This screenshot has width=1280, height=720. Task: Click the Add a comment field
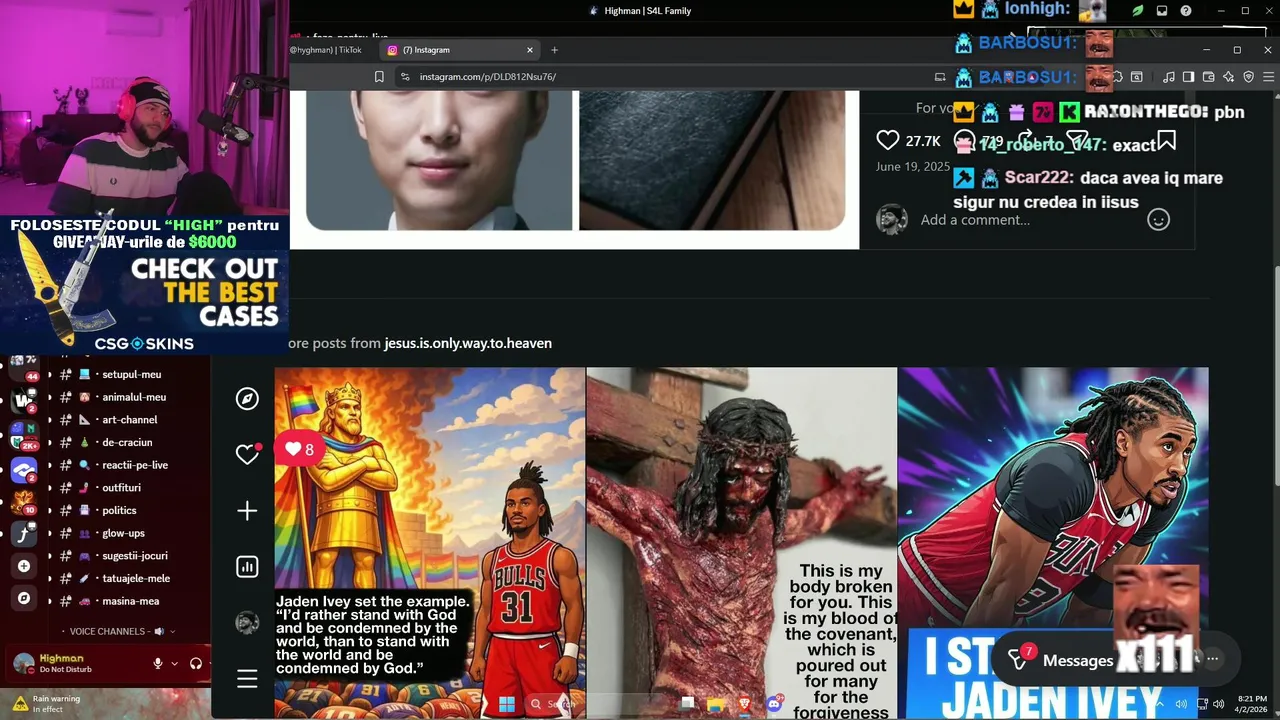(x=1030, y=220)
